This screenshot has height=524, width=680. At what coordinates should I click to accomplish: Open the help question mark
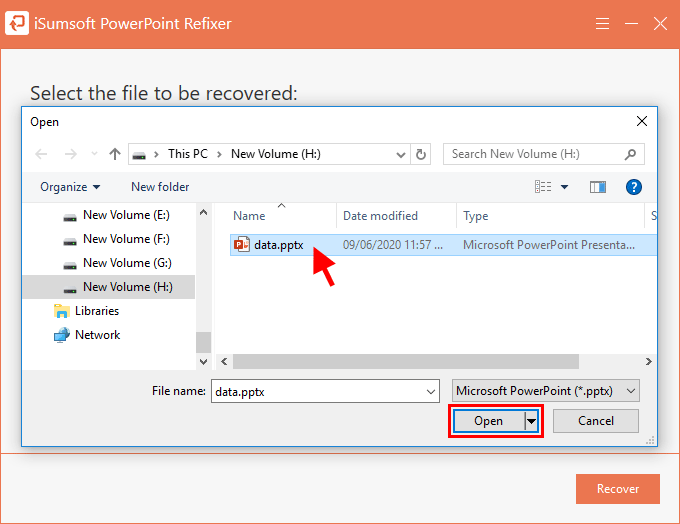[x=634, y=187]
